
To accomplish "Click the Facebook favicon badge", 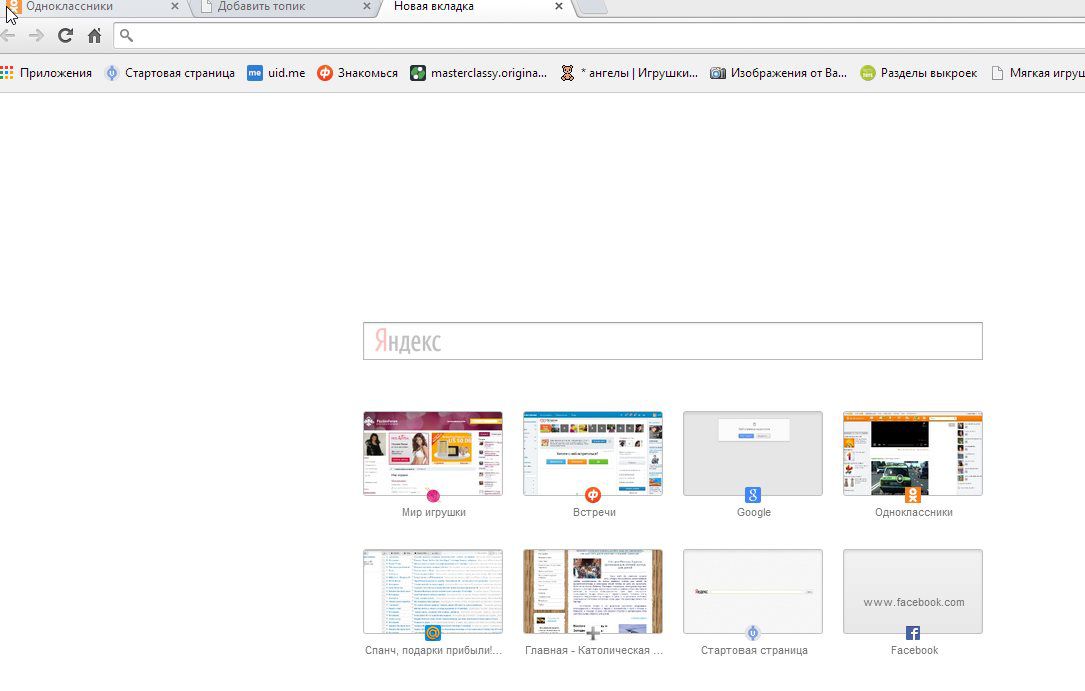I will pyautogui.click(x=913, y=633).
